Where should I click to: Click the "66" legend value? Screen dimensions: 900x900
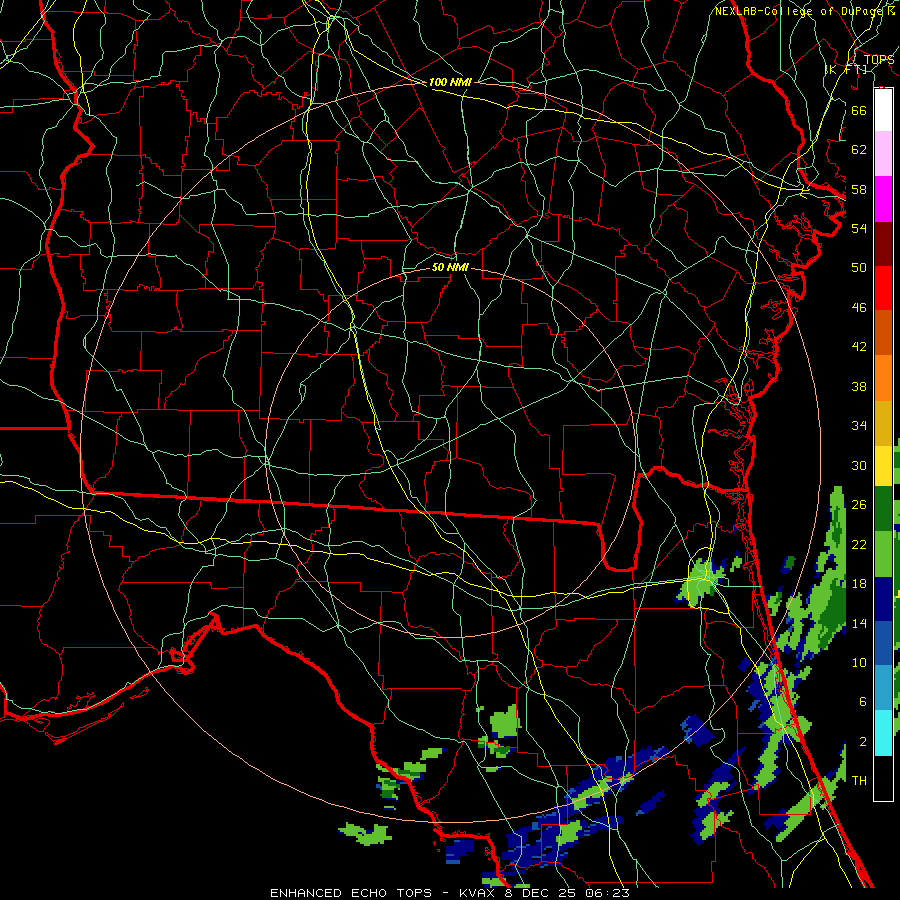click(x=859, y=110)
